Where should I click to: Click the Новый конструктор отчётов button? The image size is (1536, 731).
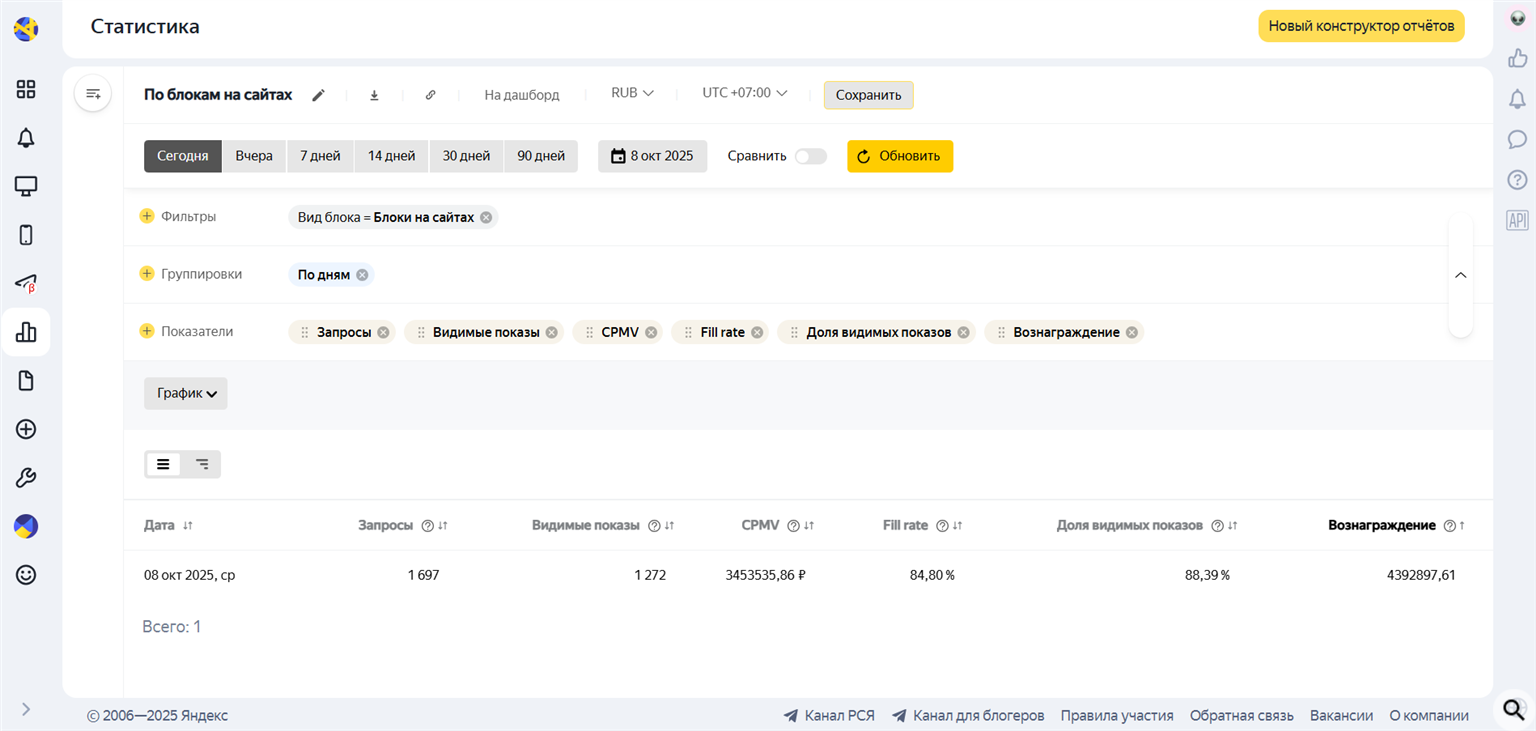coord(1360,26)
